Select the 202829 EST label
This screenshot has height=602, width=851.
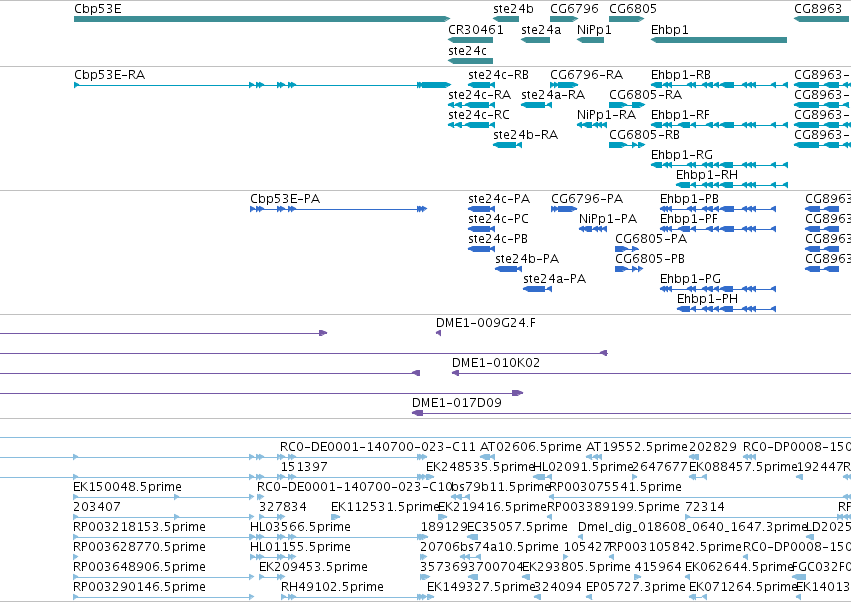click(713, 447)
